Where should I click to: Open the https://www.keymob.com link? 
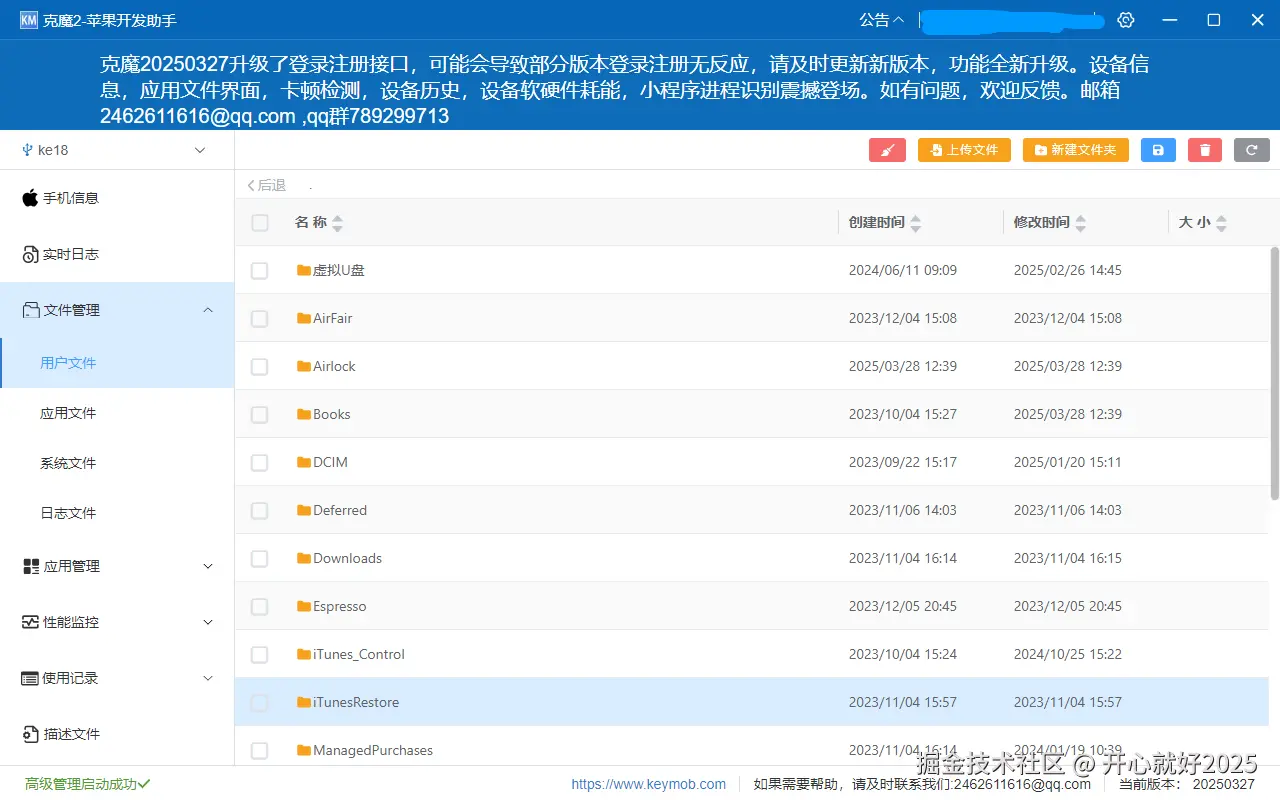pos(649,784)
